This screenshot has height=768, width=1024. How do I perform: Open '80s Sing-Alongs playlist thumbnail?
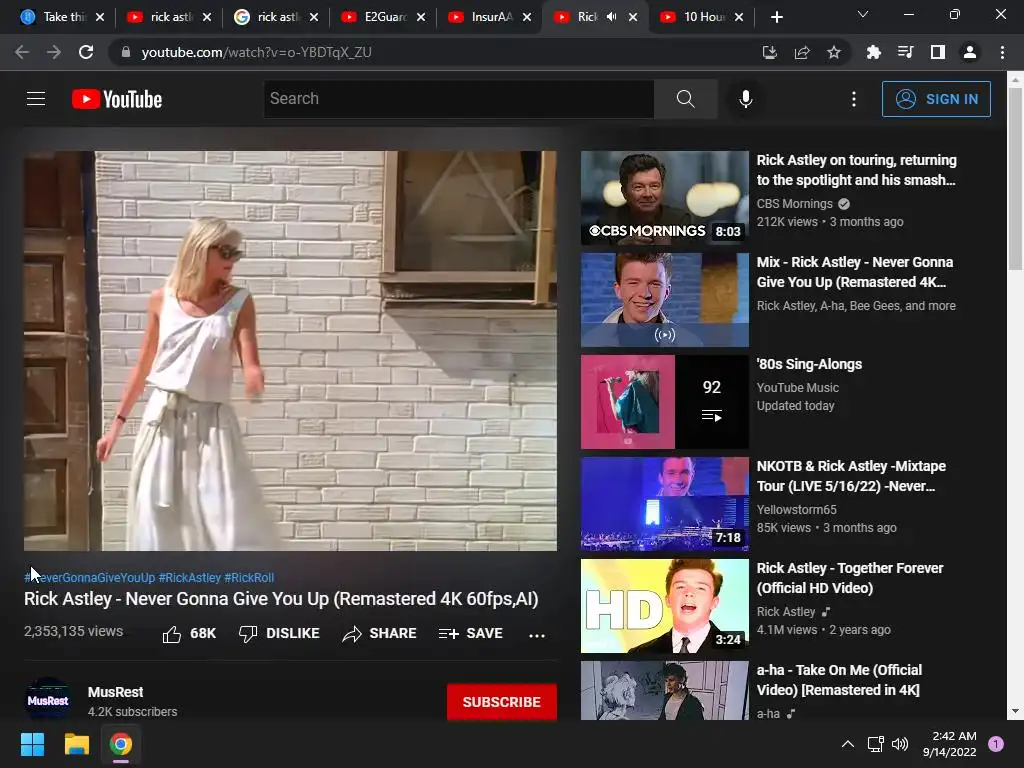tap(665, 402)
